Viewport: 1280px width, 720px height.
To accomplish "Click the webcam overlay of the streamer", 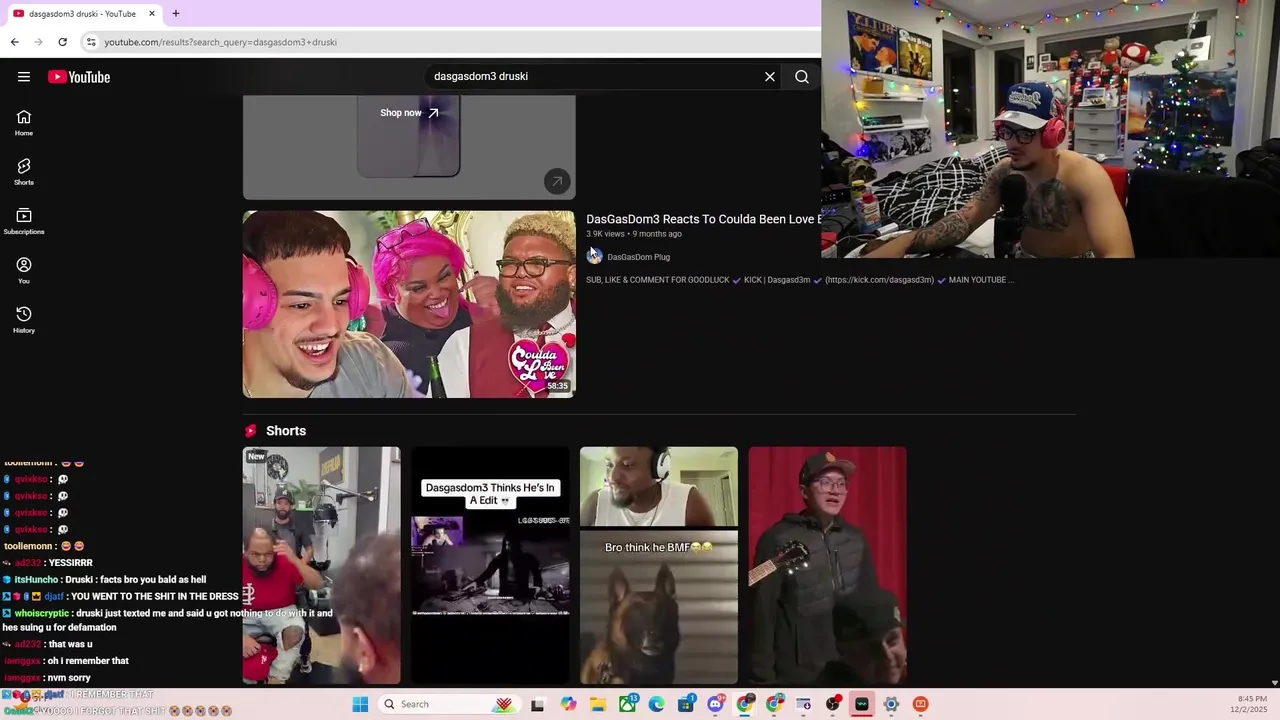I will pos(1050,129).
